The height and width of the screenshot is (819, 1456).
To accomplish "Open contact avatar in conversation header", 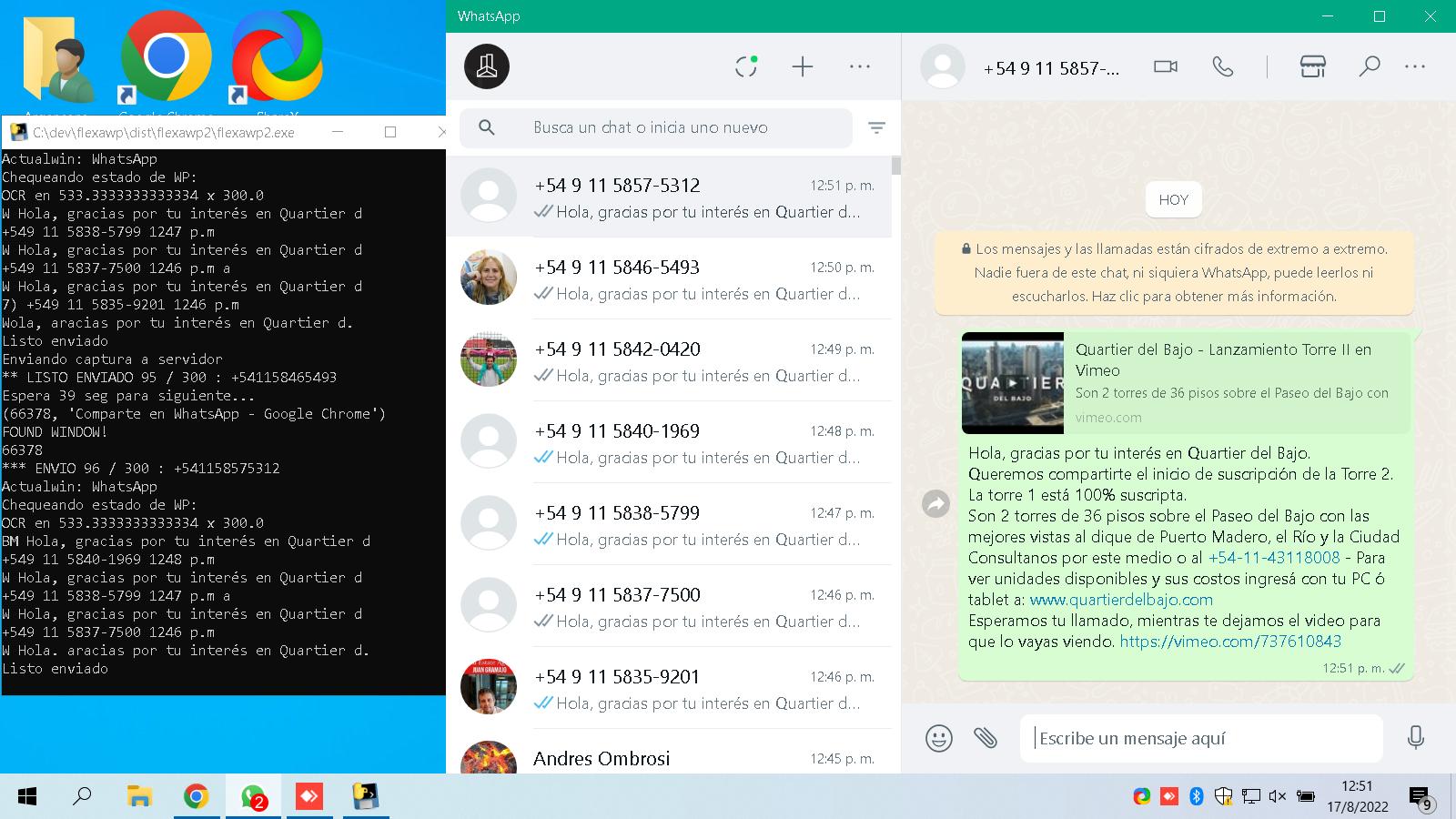I will point(943,66).
